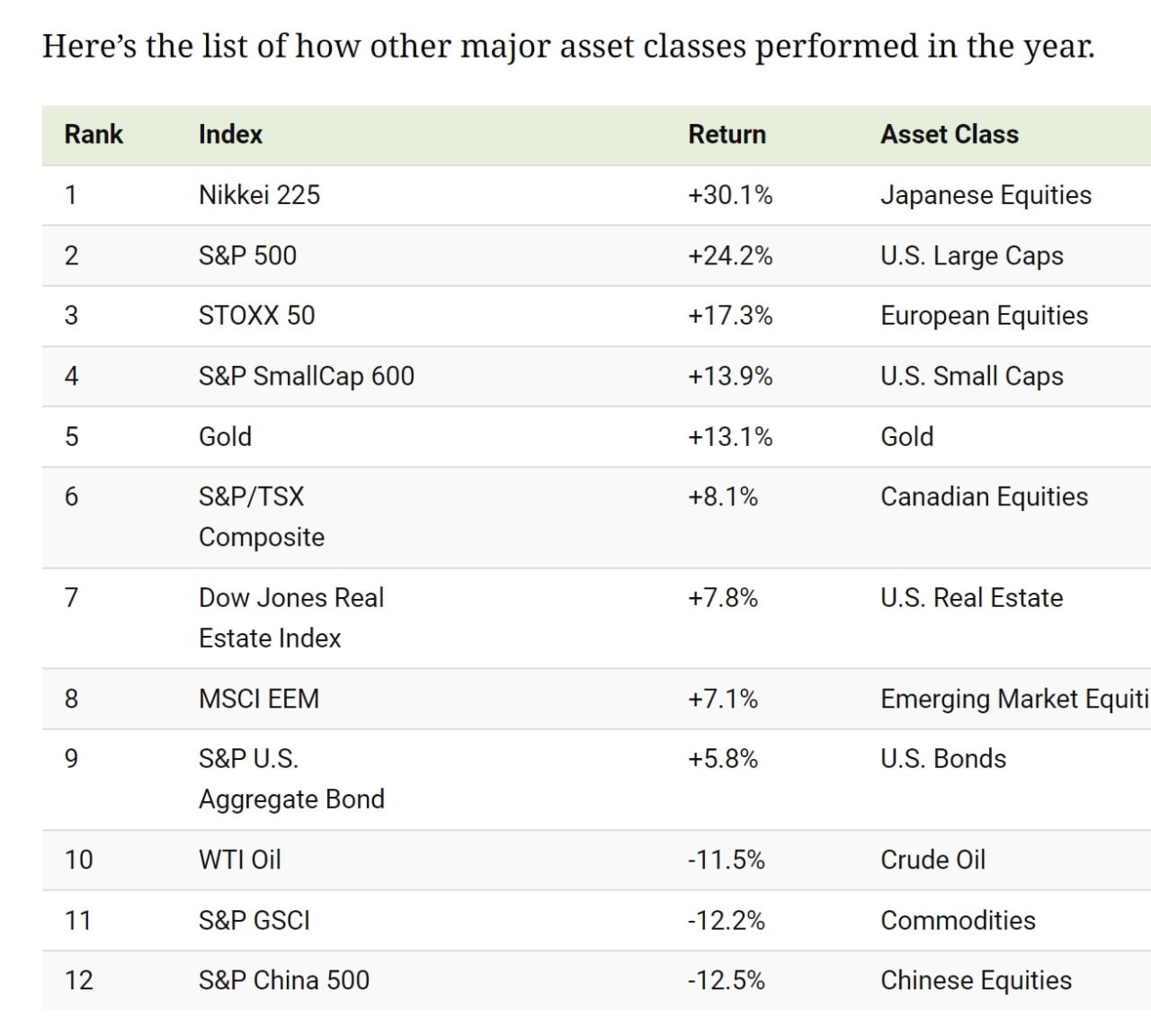Click the Emerging Market Equities cell

[x=1014, y=699]
